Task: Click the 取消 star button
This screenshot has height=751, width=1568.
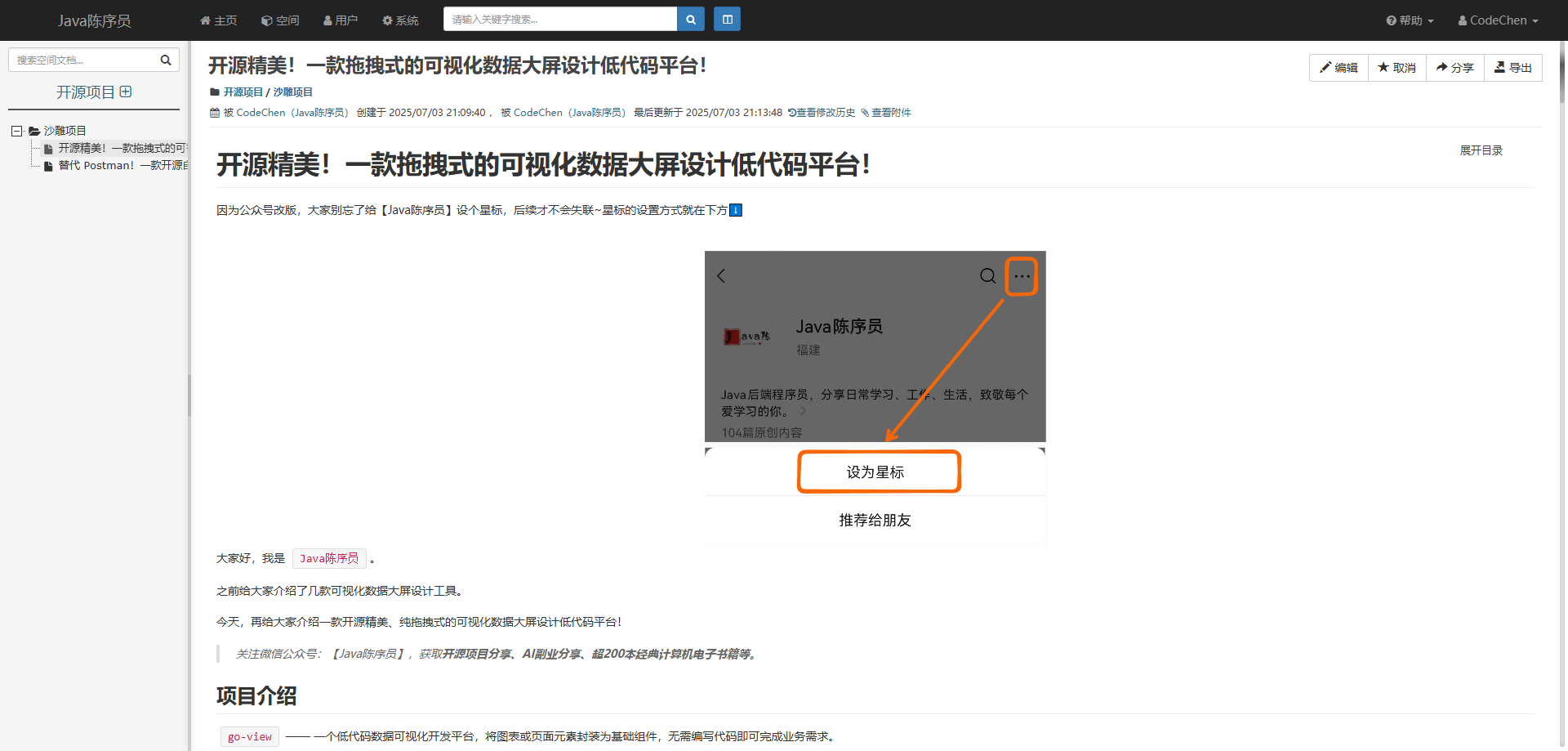Action: (1396, 68)
